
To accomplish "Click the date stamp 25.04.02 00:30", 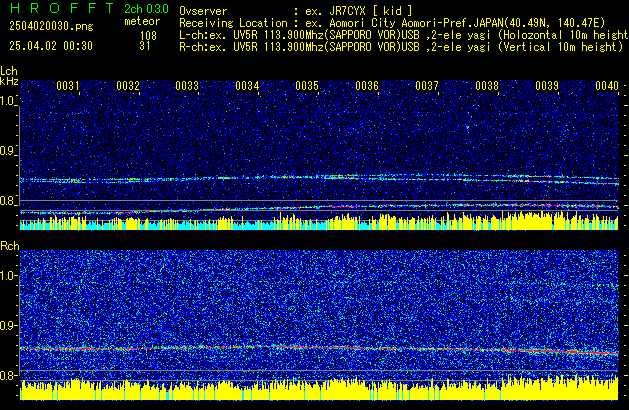I will click(51, 46).
